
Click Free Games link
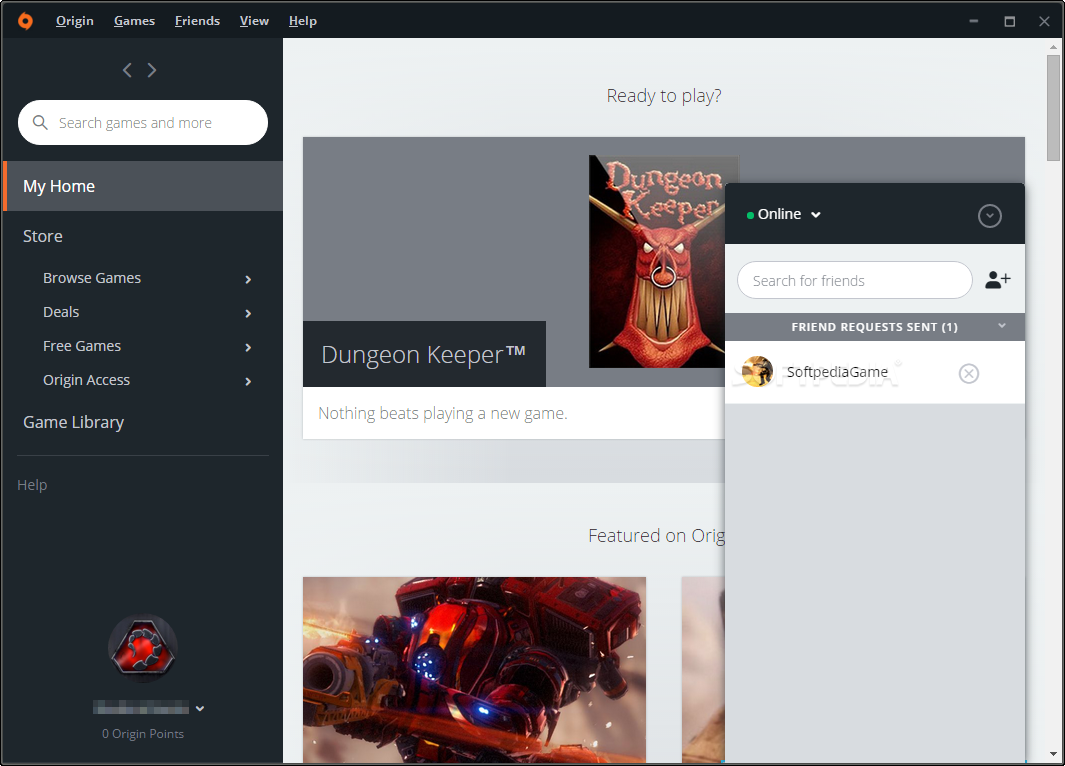(x=82, y=346)
